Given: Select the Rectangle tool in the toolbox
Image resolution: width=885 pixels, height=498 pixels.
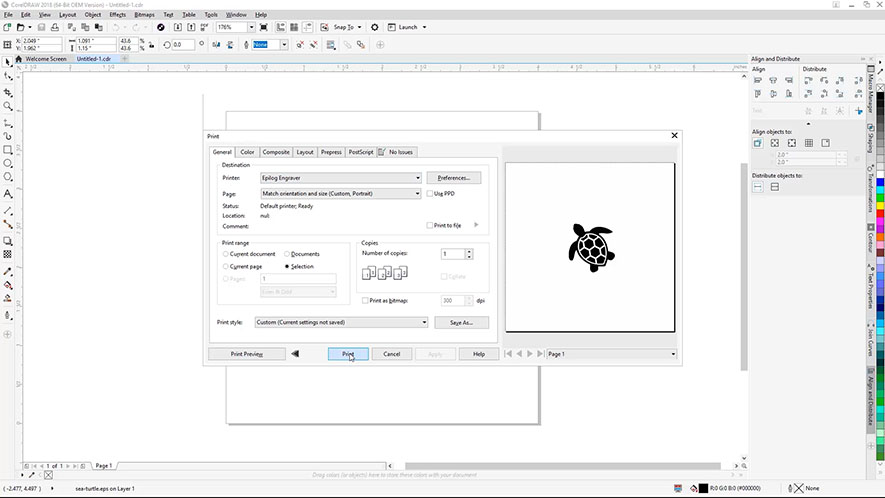Looking at the screenshot, I should [x=8, y=149].
